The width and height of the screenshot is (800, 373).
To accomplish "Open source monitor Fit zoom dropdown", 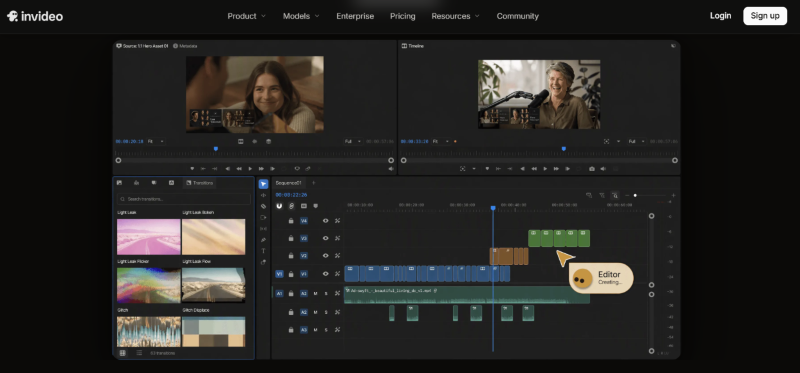I will click(x=156, y=141).
